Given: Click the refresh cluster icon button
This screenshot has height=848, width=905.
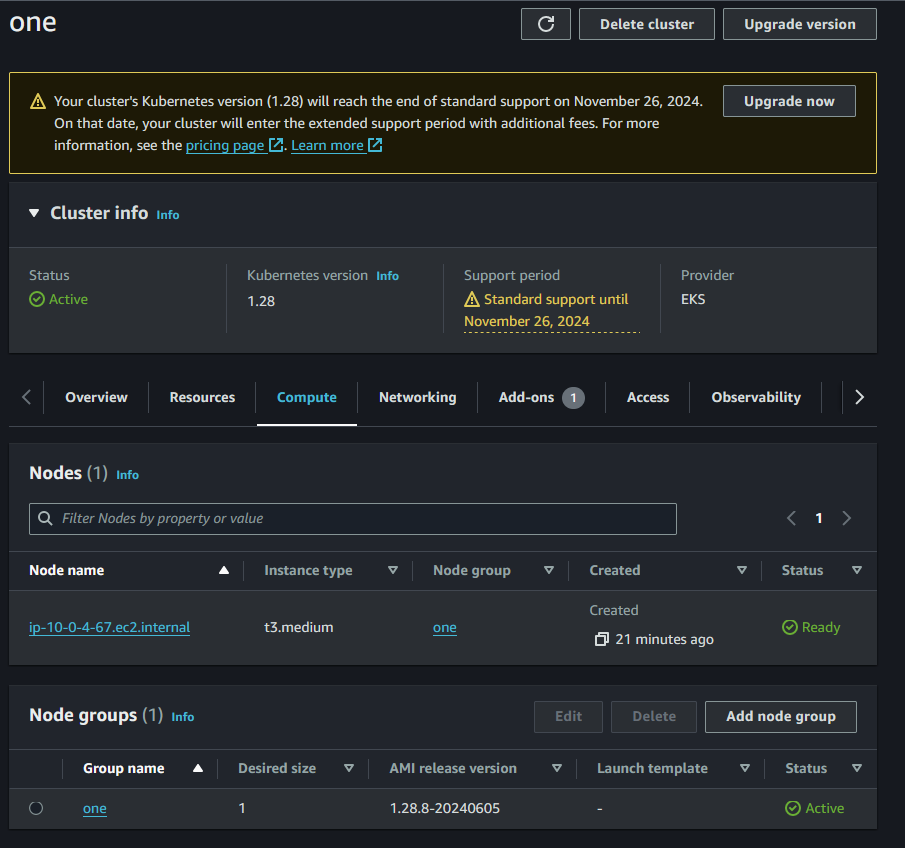Looking at the screenshot, I should 545,24.
